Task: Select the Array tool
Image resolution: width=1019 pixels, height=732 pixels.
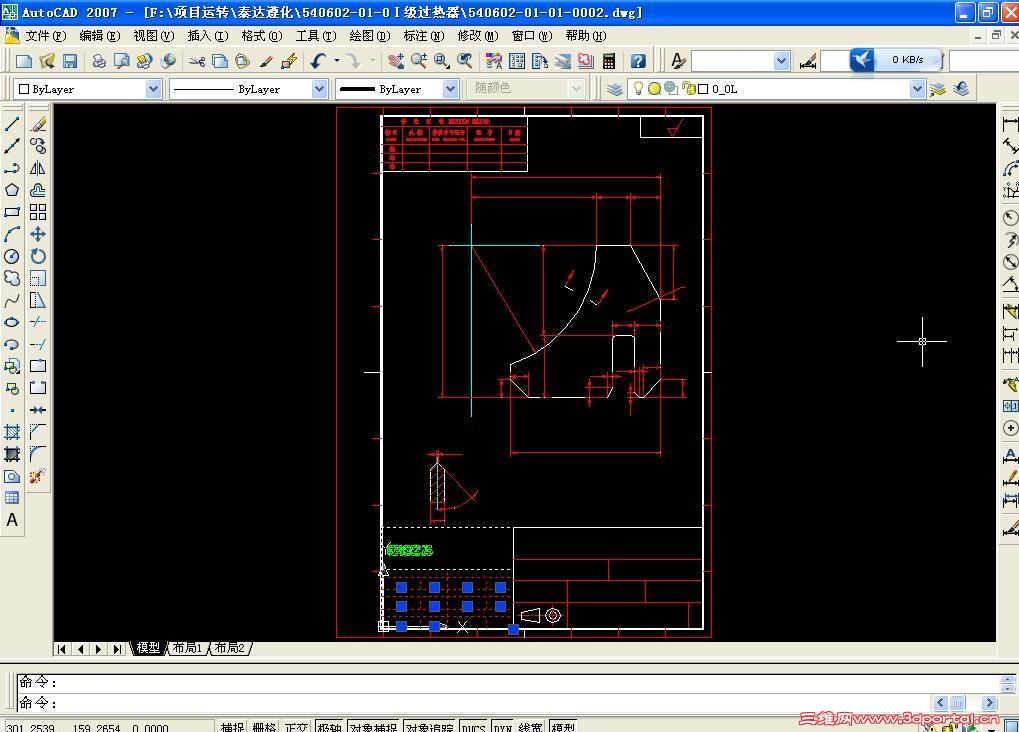Action: pos(38,212)
